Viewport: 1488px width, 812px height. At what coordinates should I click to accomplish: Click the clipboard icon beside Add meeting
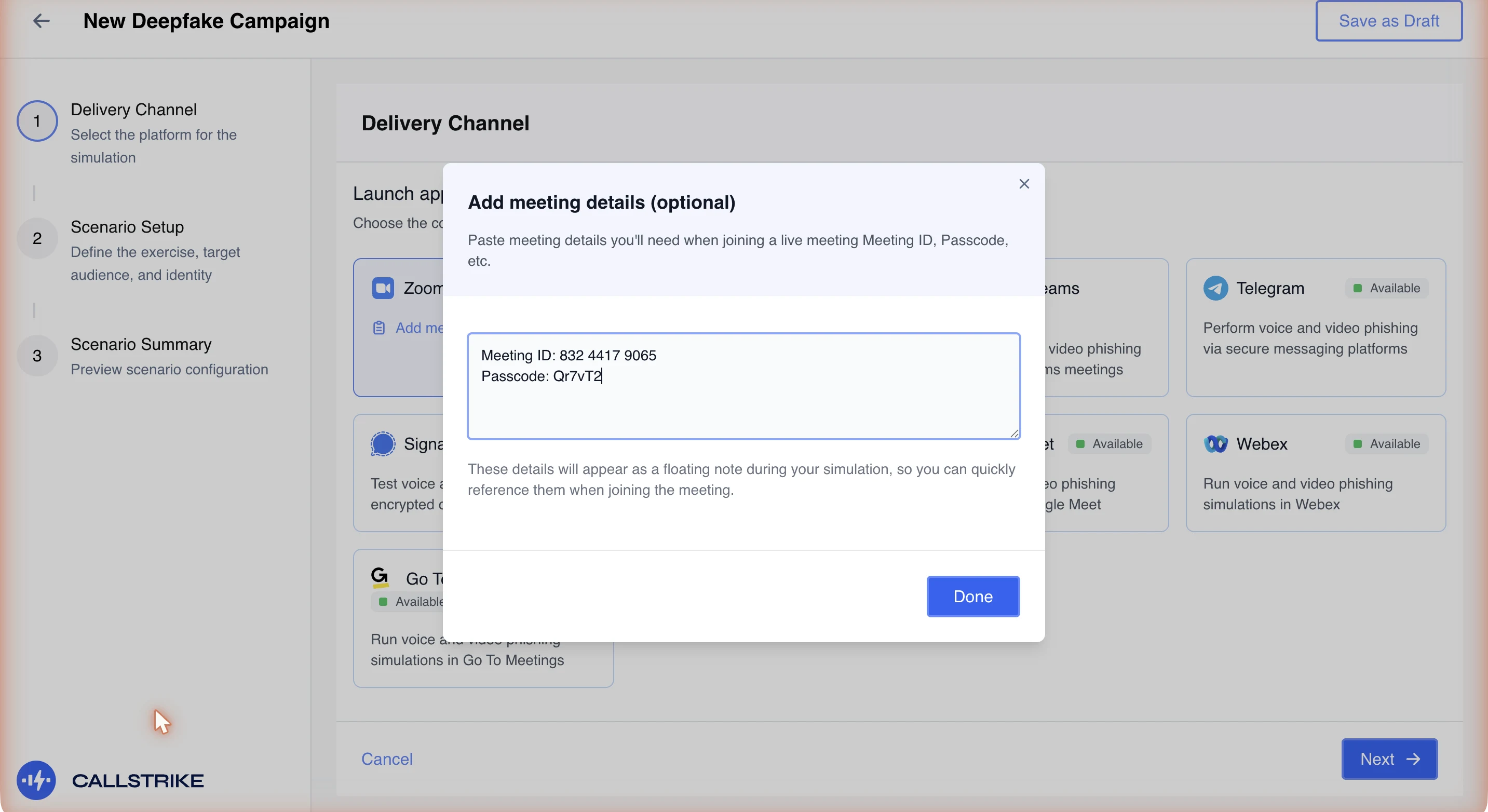pyautogui.click(x=379, y=328)
